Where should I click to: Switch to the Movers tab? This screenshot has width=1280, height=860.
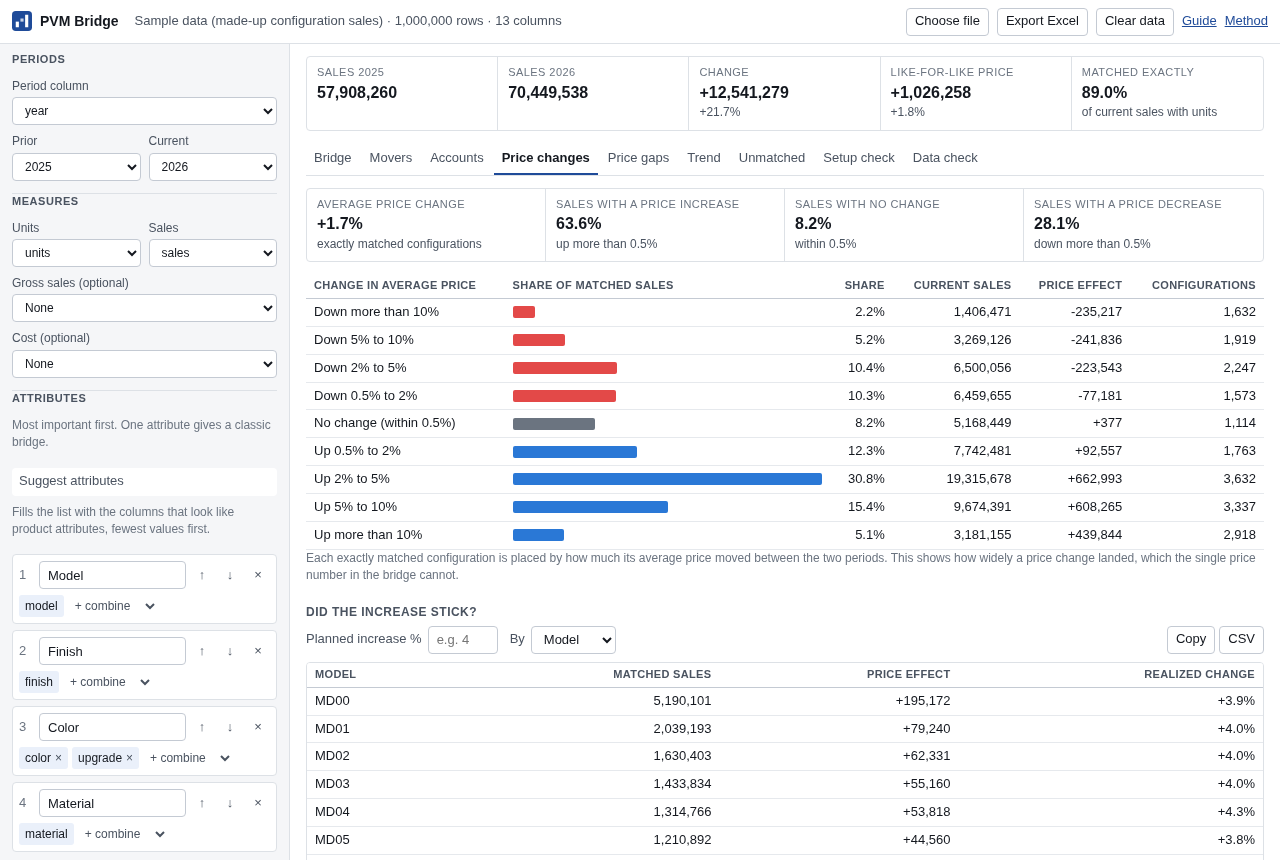click(x=391, y=158)
